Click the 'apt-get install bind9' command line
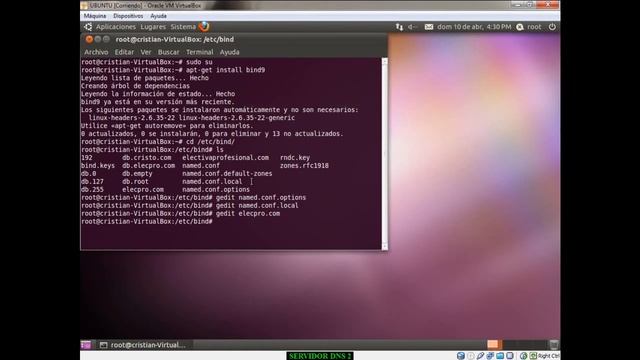 tap(173, 70)
